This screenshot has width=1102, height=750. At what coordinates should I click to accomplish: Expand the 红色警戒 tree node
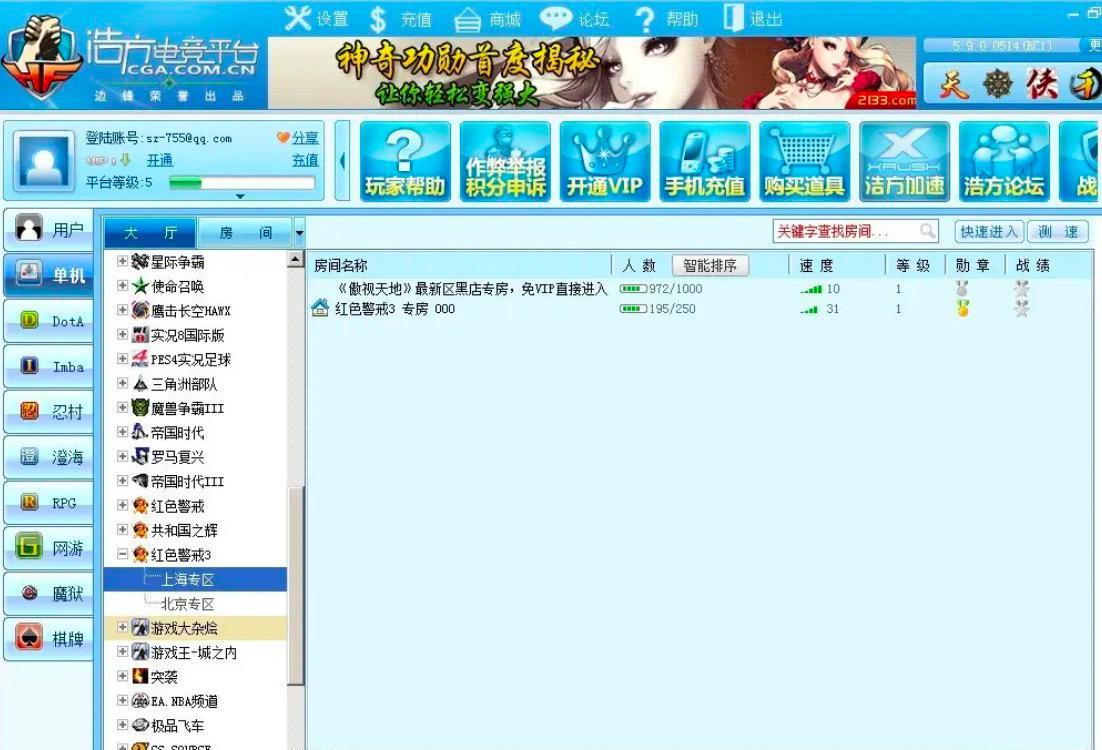click(x=122, y=505)
